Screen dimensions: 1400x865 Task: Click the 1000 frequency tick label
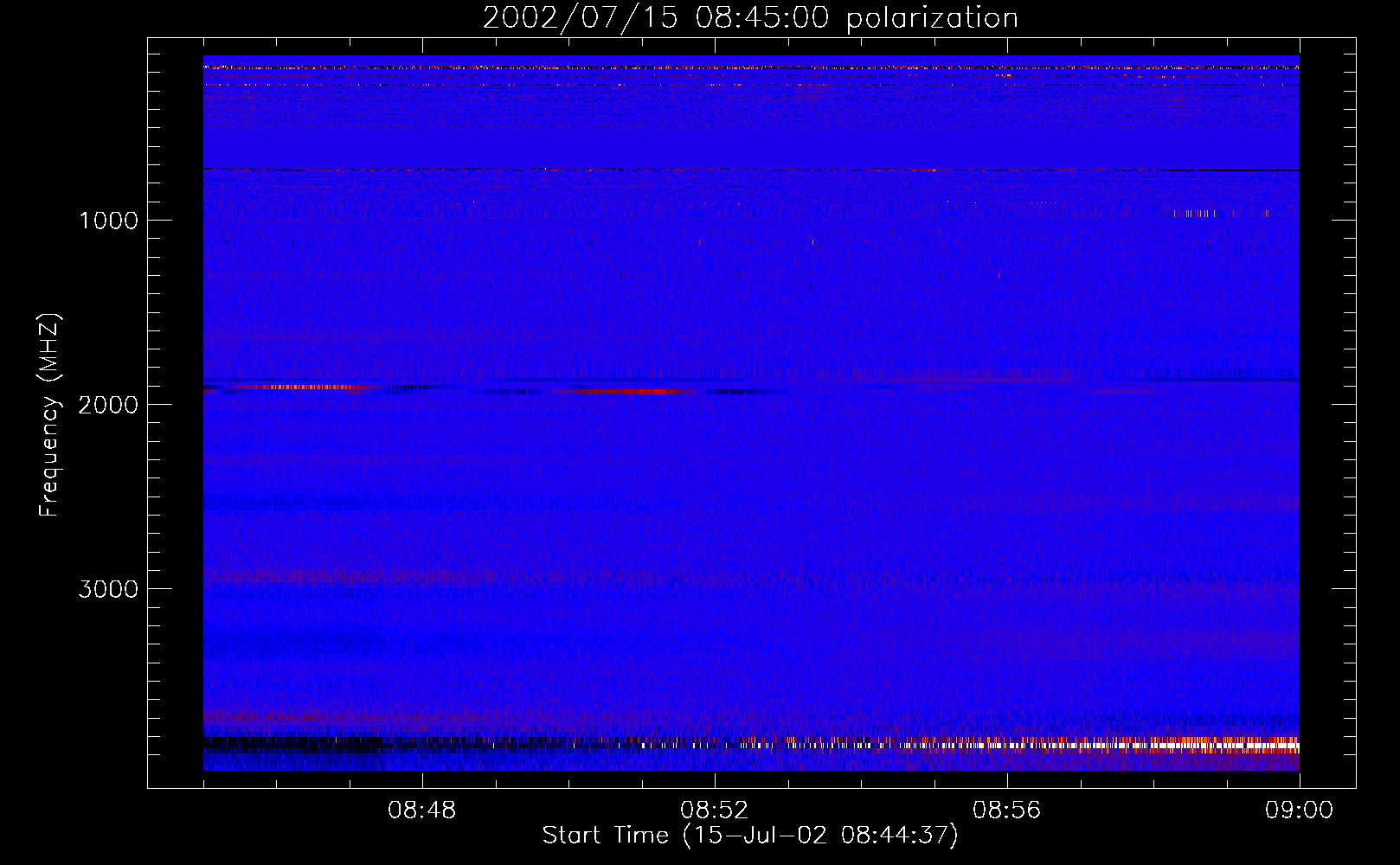108,221
